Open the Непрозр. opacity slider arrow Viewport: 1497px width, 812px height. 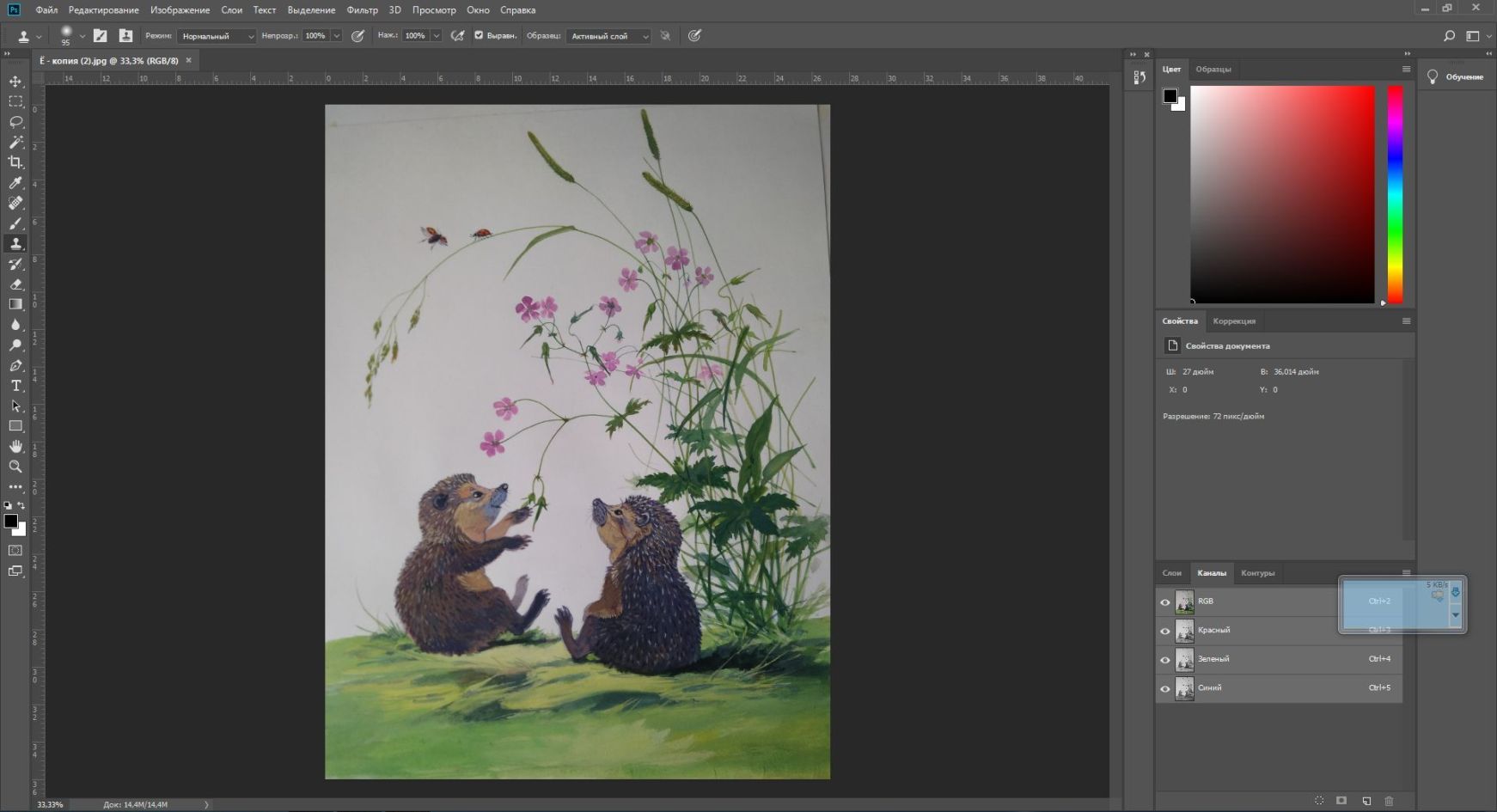click(x=337, y=36)
